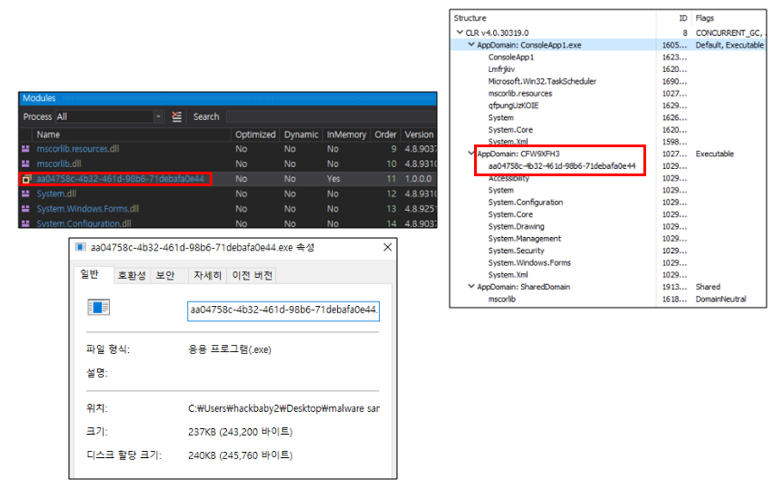Open the 자세히 tab
Viewport: 773px width, 484px height.
click(x=208, y=276)
